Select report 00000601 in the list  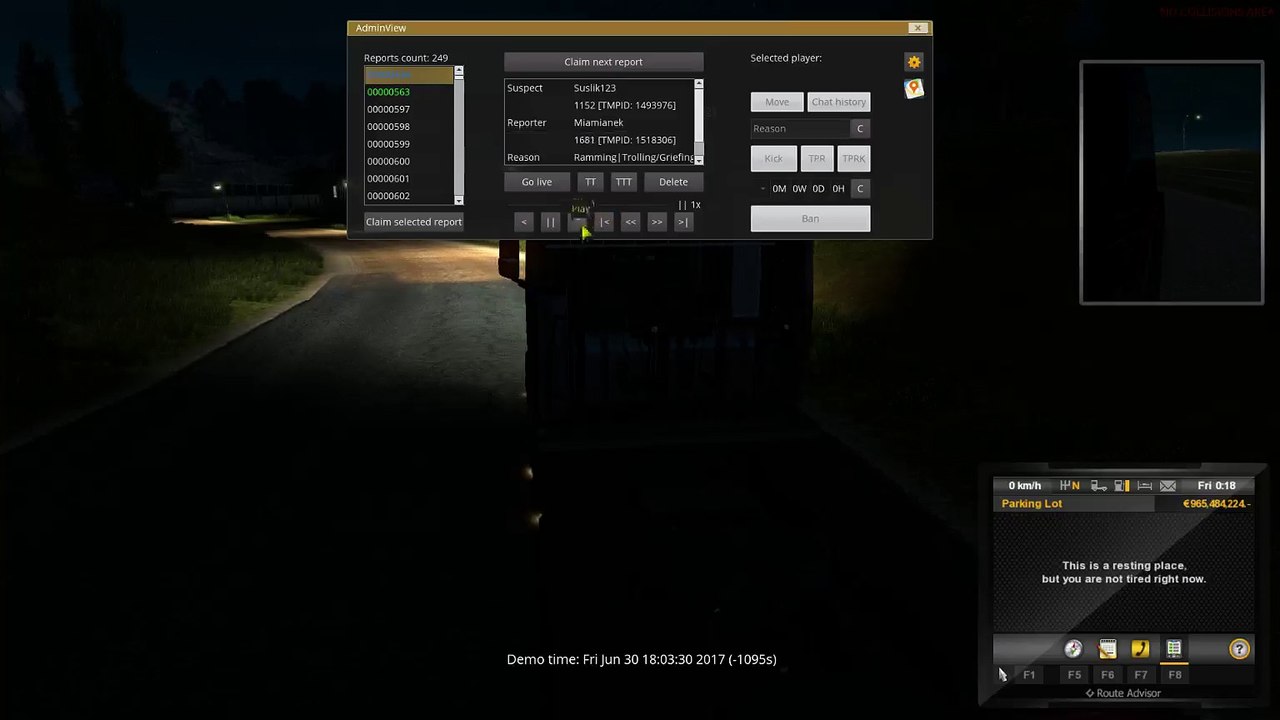click(408, 179)
